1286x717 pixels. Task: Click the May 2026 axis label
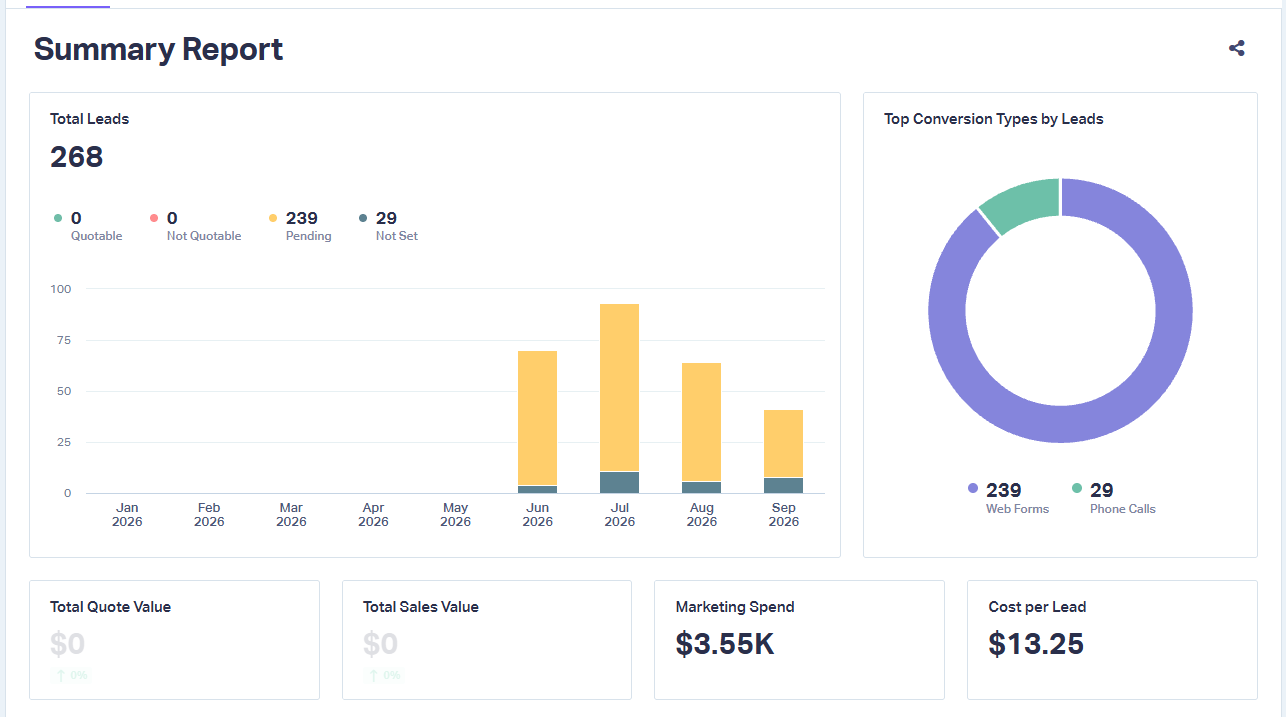pyautogui.click(x=455, y=515)
